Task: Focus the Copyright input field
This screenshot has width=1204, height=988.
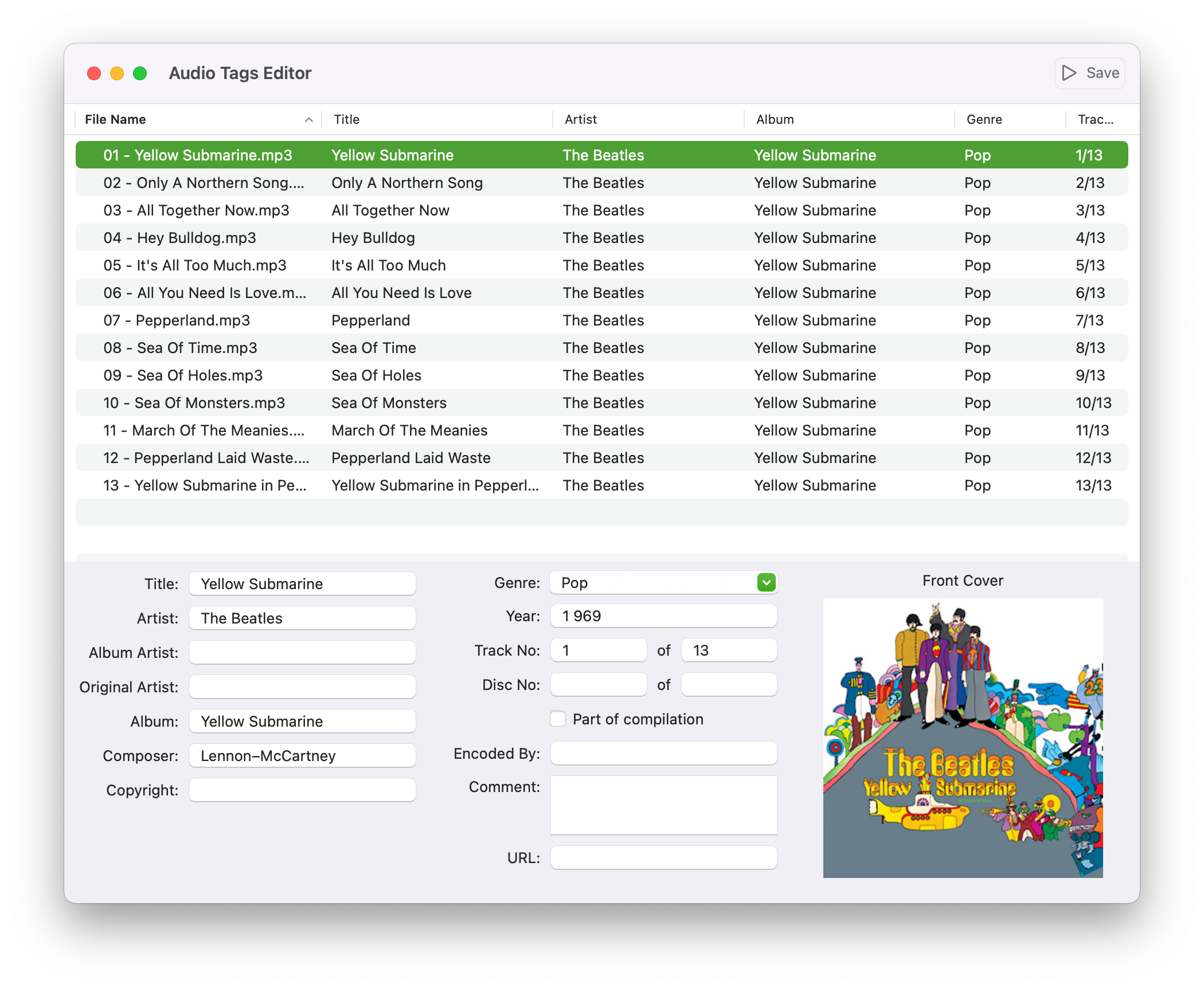Action: (302, 790)
